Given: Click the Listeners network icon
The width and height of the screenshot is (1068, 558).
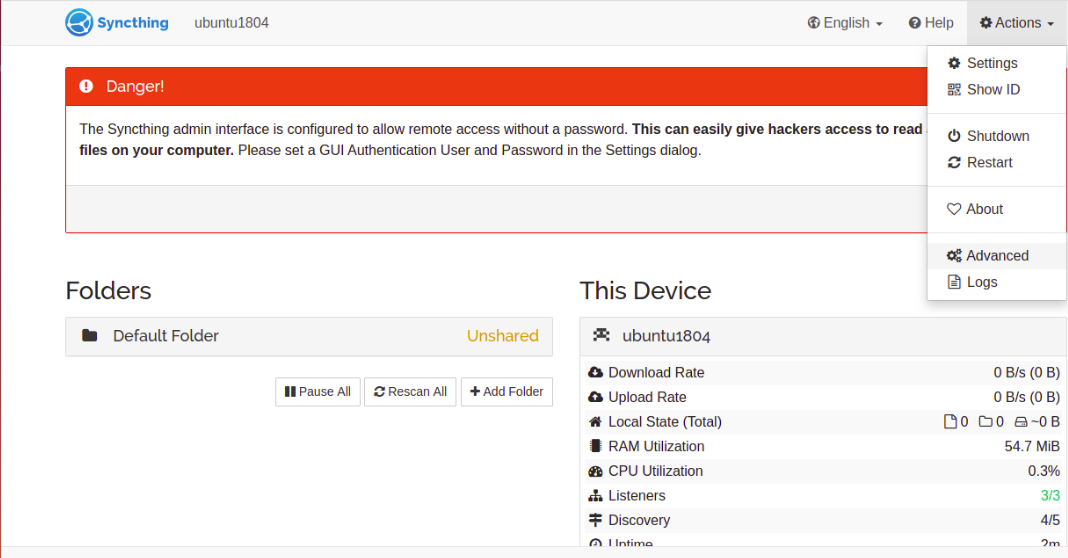Looking at the screenshot, I should pyautogui.click(x=595, y=495).
